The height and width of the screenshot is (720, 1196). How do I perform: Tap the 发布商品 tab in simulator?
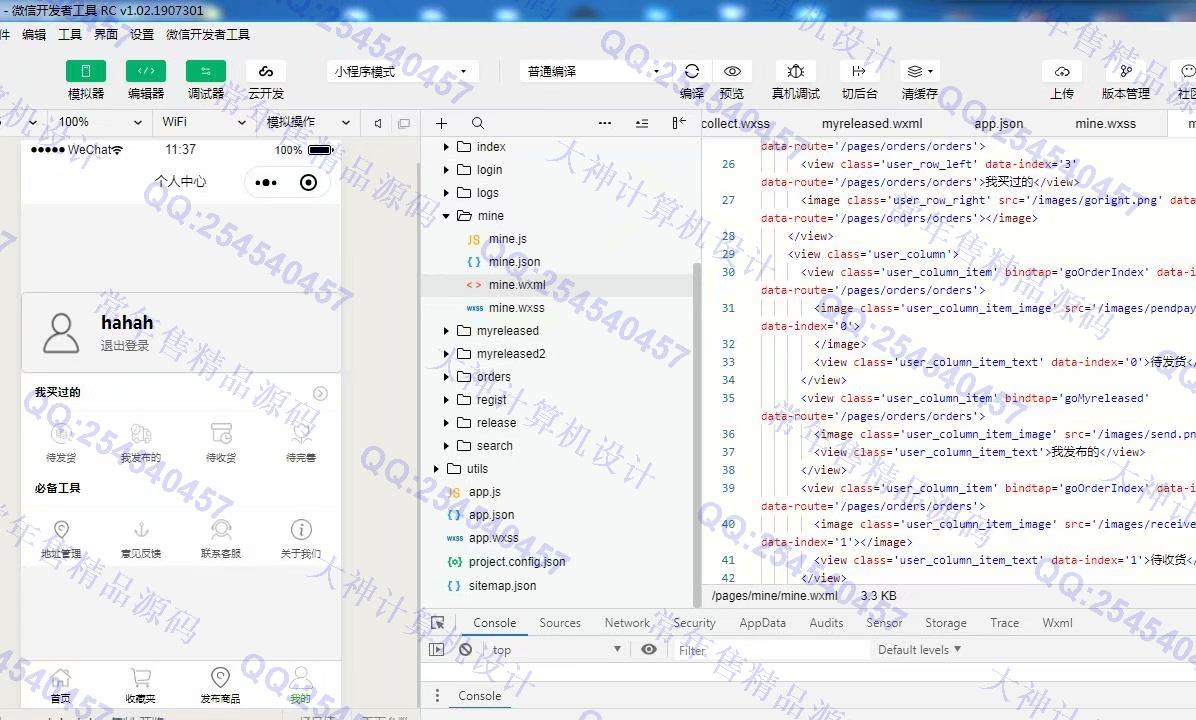pyautogui.click(x=220, y=686)
